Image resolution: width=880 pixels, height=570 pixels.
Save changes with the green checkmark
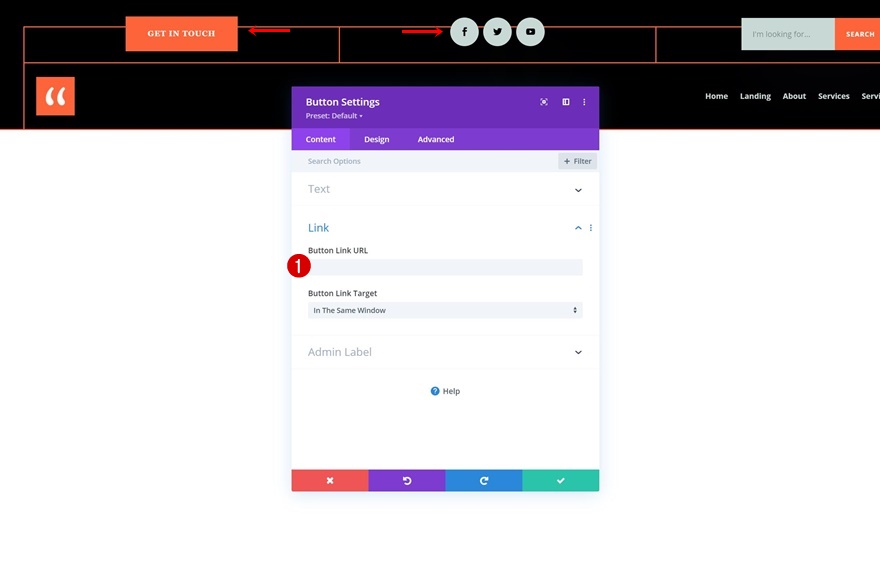561,481
